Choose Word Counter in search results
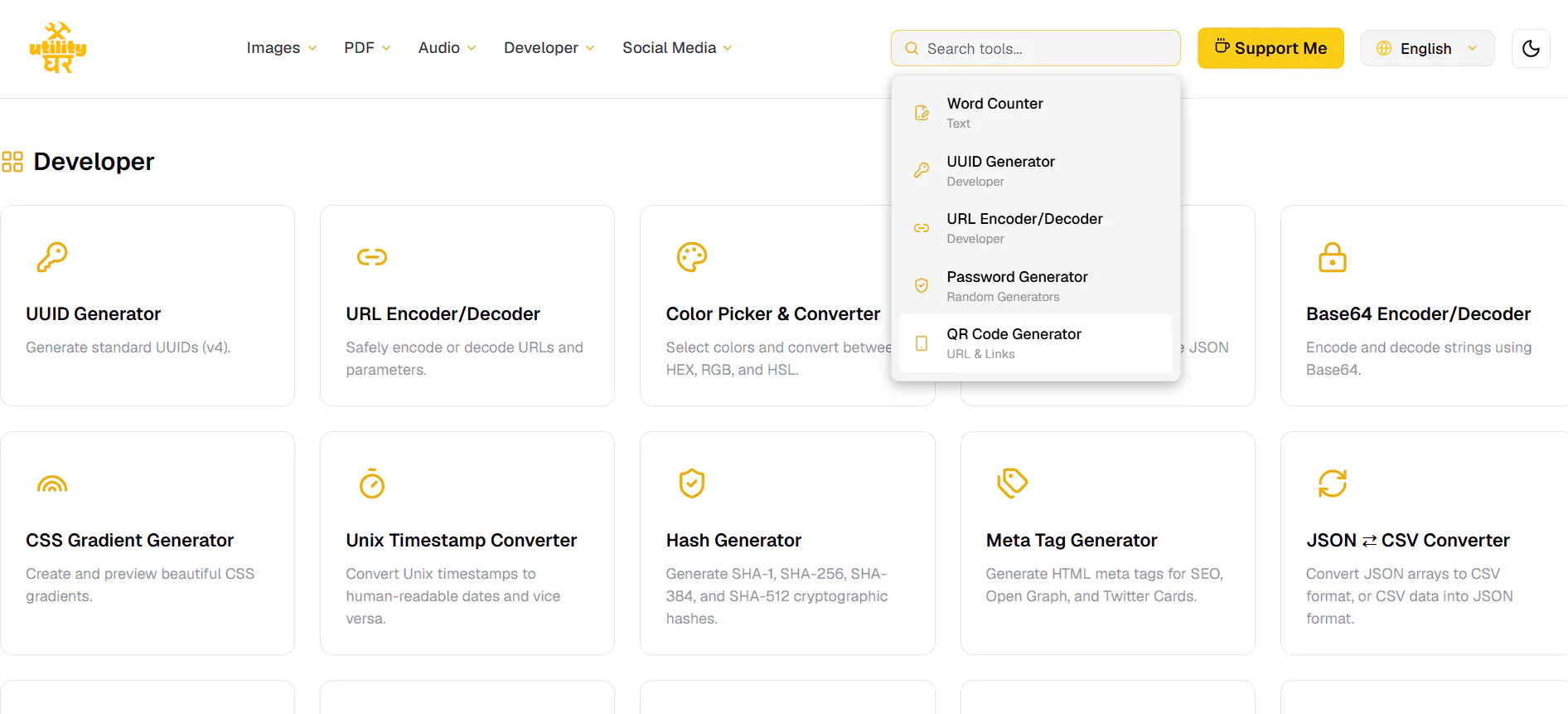This screenshot has height=714, width=1568. [1036, 113]
